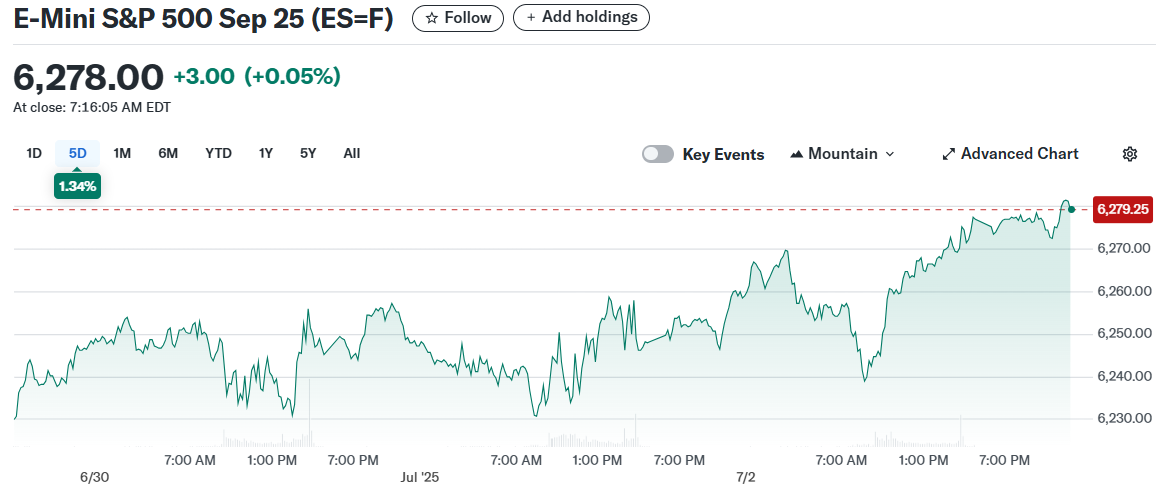Select the YTD range tab

pos(218,154)
